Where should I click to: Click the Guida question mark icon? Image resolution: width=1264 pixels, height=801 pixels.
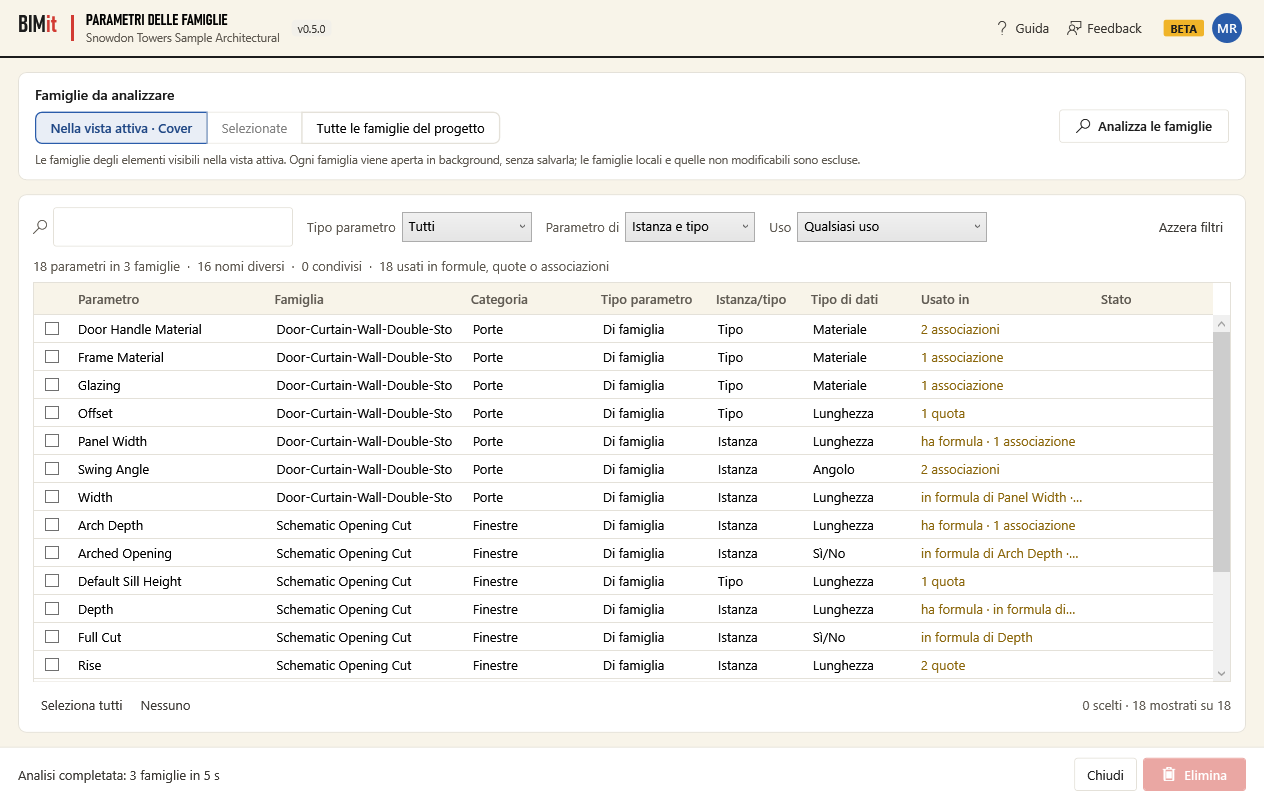(1002, 28)
